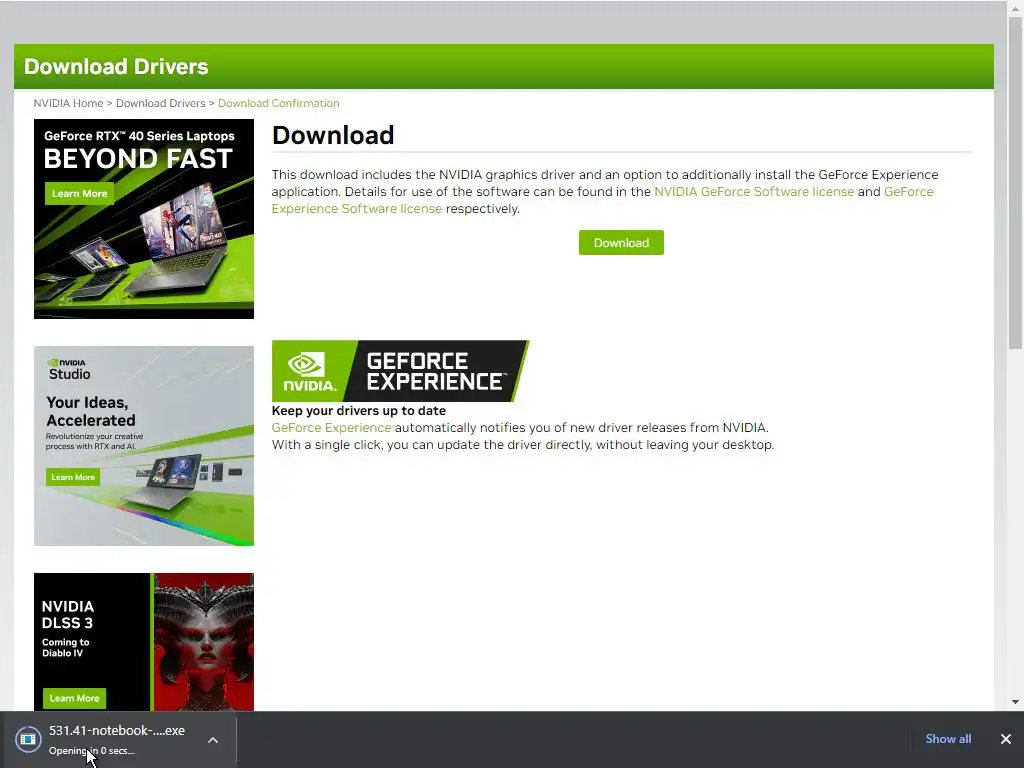Click the Download Confirmation breadcrumb
The image size is (1024, 768).
tap(278, 103)
